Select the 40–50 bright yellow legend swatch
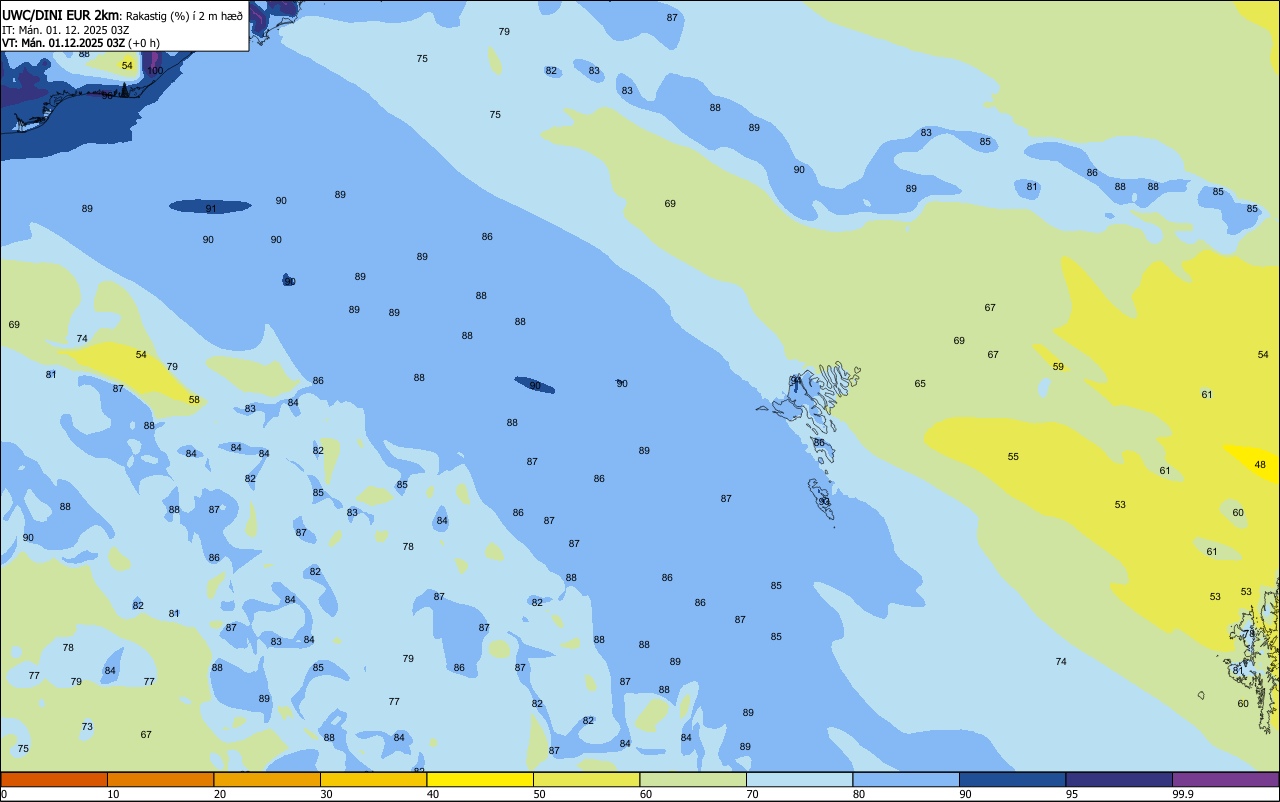 tap(480, 779)
